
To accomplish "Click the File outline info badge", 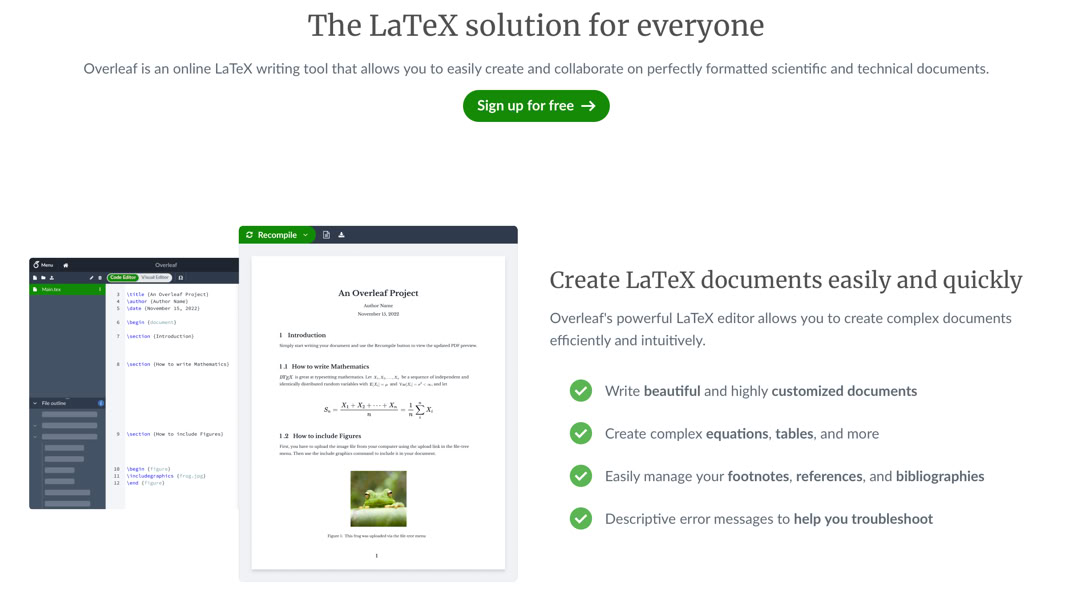I will pyautogui.click(x=100, y=403).
